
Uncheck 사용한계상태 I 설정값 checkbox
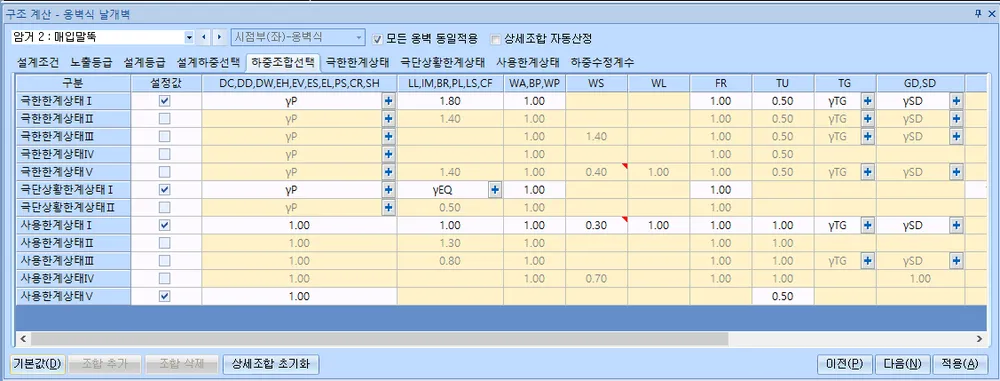[165, 225]
